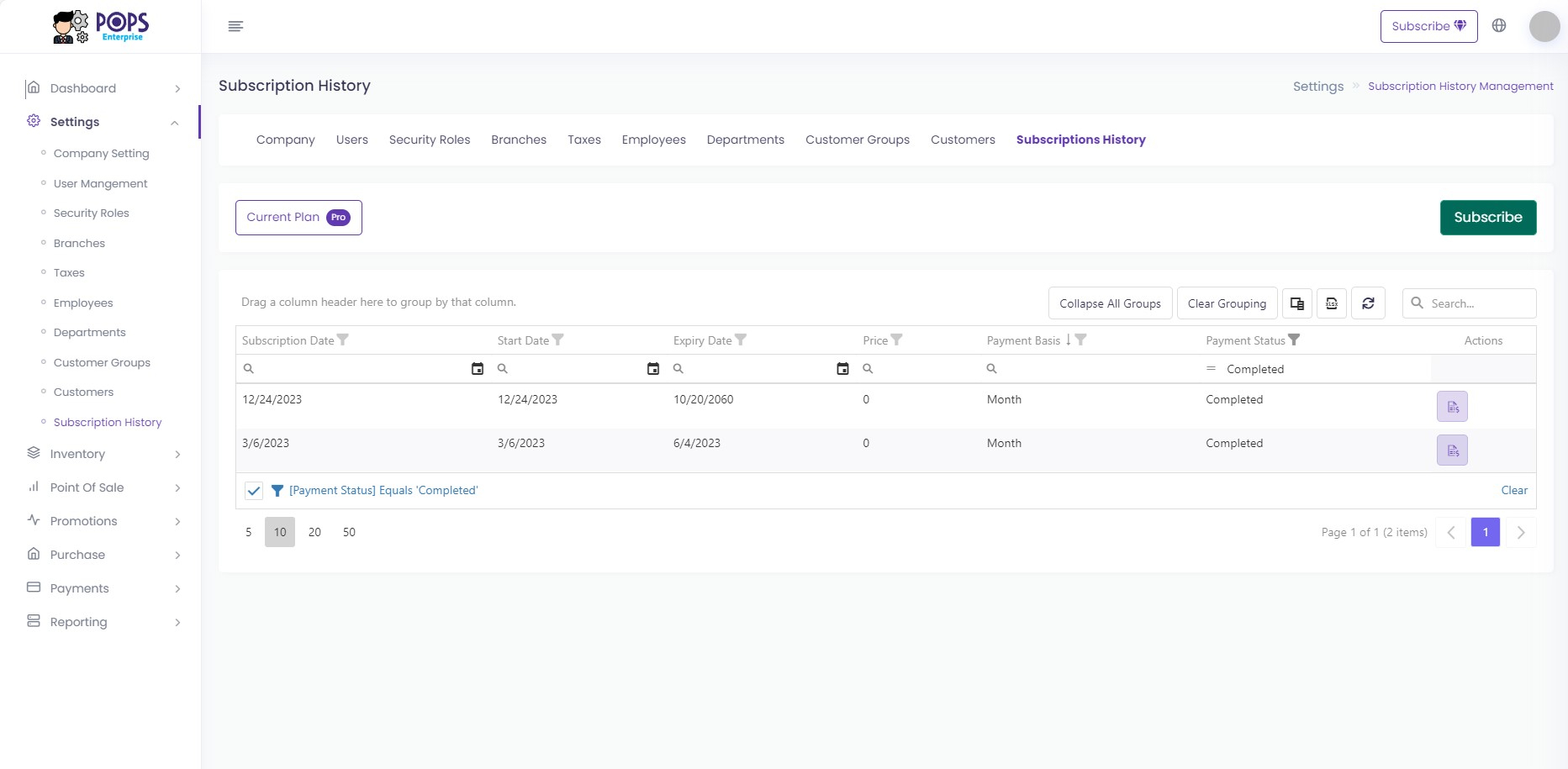The width and height of the screenshot is (1568, 769).
Task: Set page size to 20
Action: [x=314, y=532]
